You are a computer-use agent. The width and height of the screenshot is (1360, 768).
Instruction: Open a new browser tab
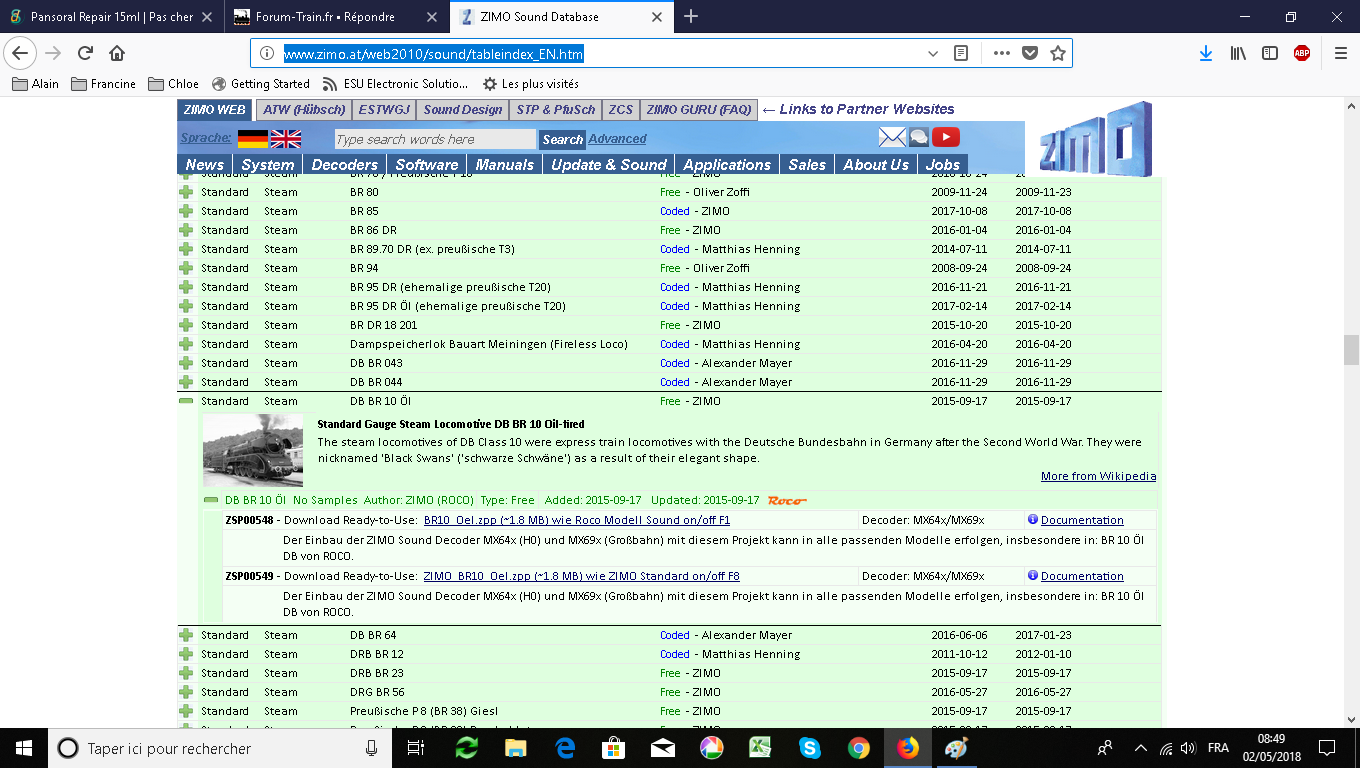691,16
